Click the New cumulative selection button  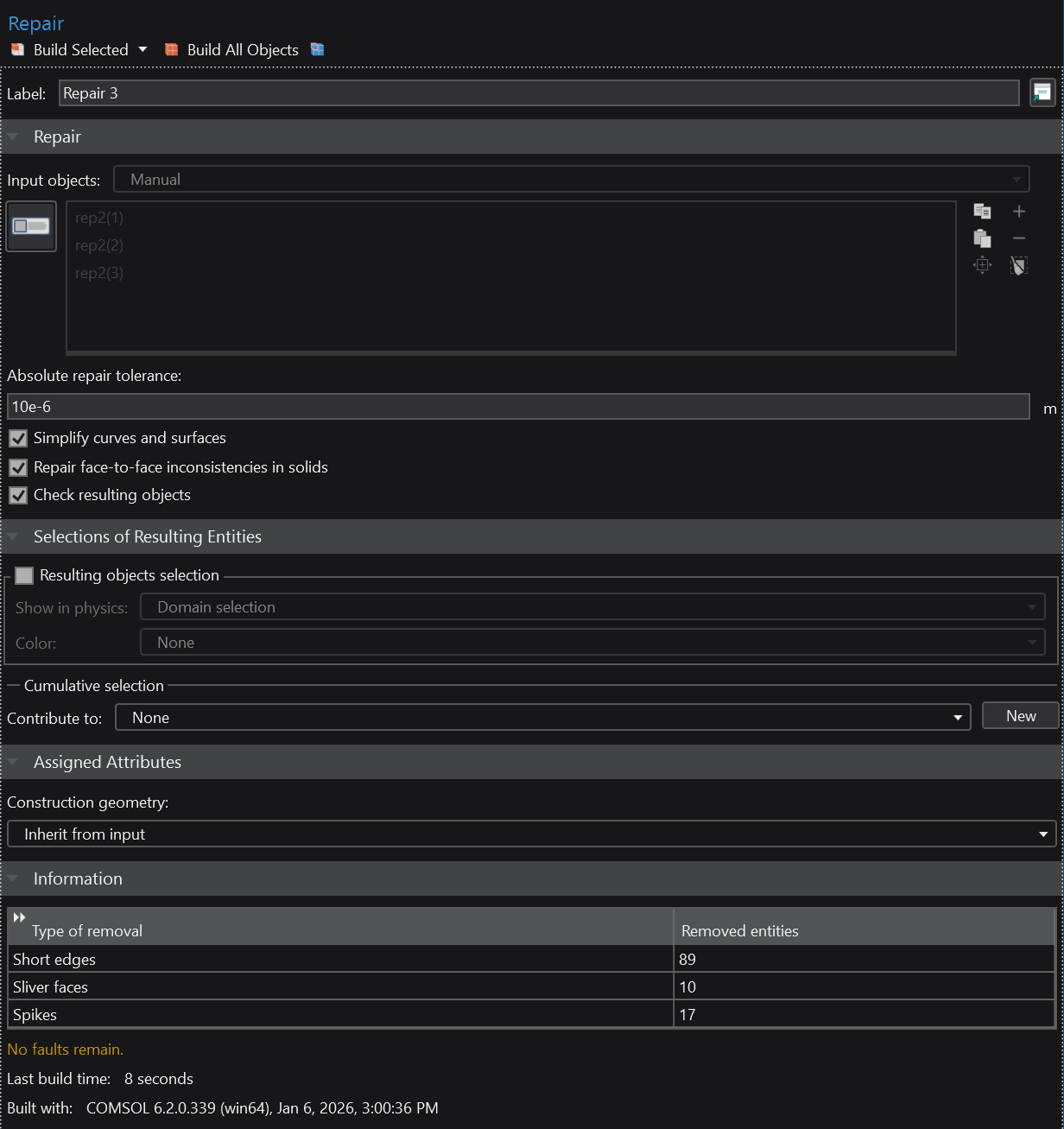(1020, 716)
